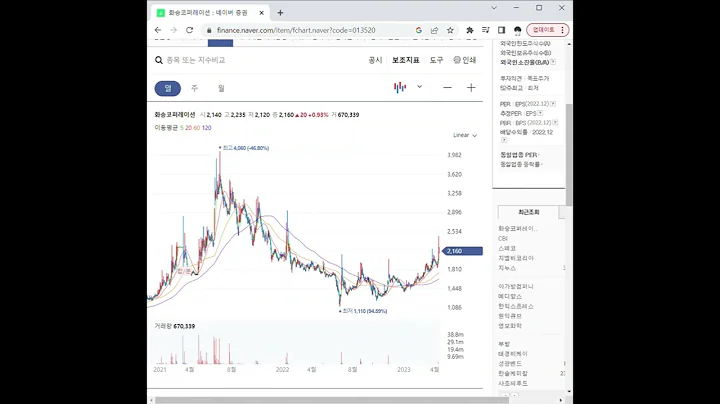Open 한솔케미칼 in the recently viewed list
The width and height of the screenshot is (720, 404).
point(513,373)
